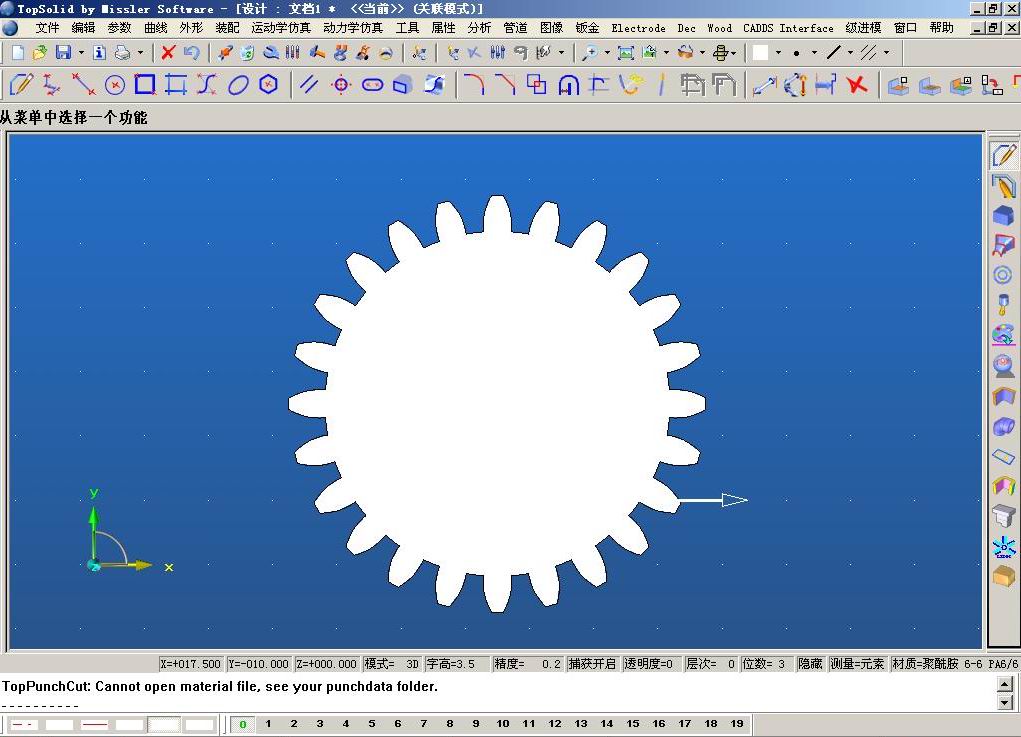Open the Electrode menu
The height and width of the screenshot is (737, 1021).
[638, 28]
